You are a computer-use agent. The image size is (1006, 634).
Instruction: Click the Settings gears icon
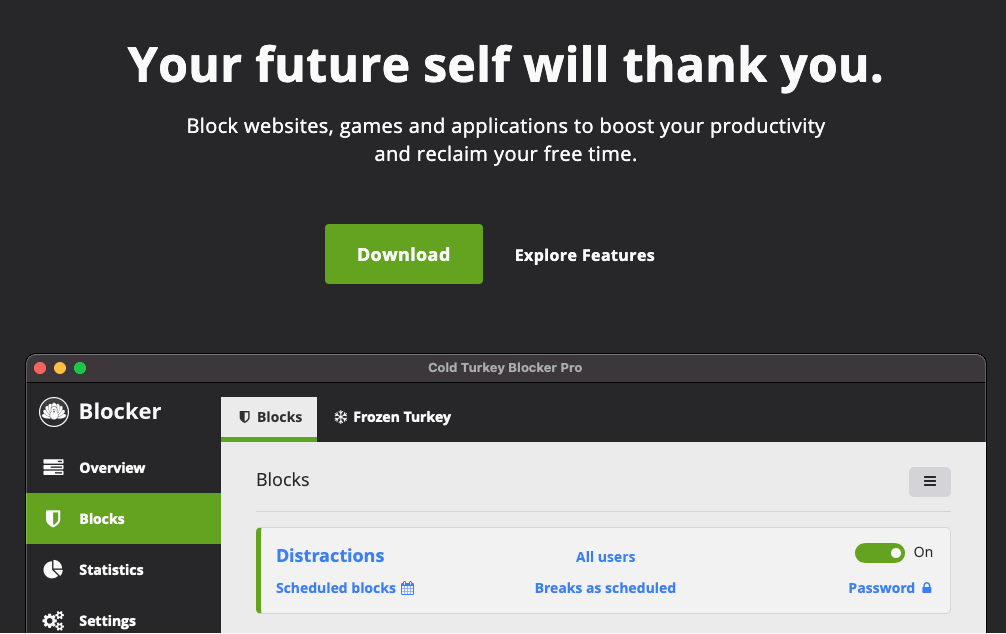coord(53,621)
